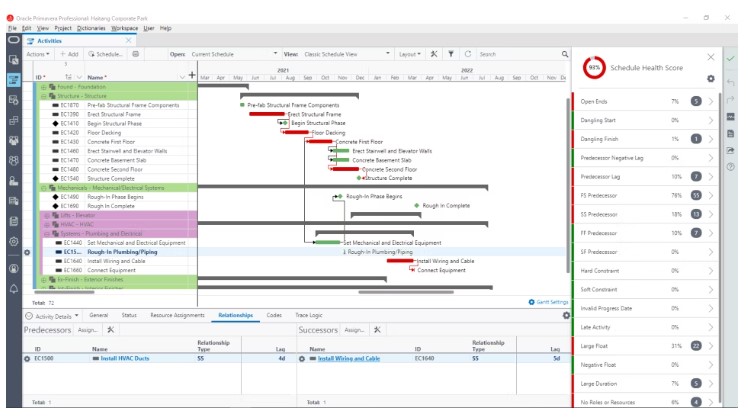Screen dimensions: 748x420
Task: Click the Erect Structural Frame red bar
Action: (x=267, y=114)
